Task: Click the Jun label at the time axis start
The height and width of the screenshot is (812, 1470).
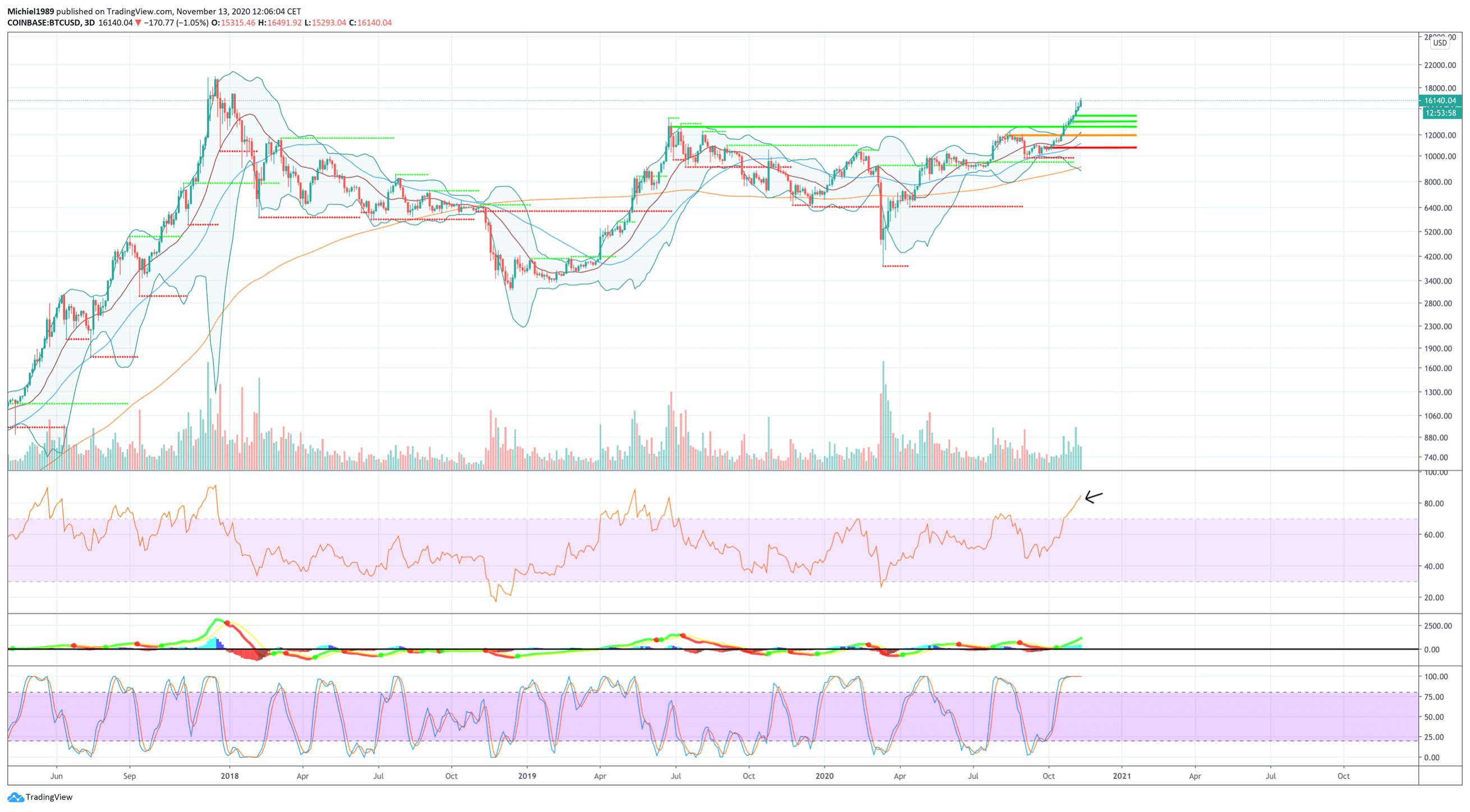Action: click(56, 776)
